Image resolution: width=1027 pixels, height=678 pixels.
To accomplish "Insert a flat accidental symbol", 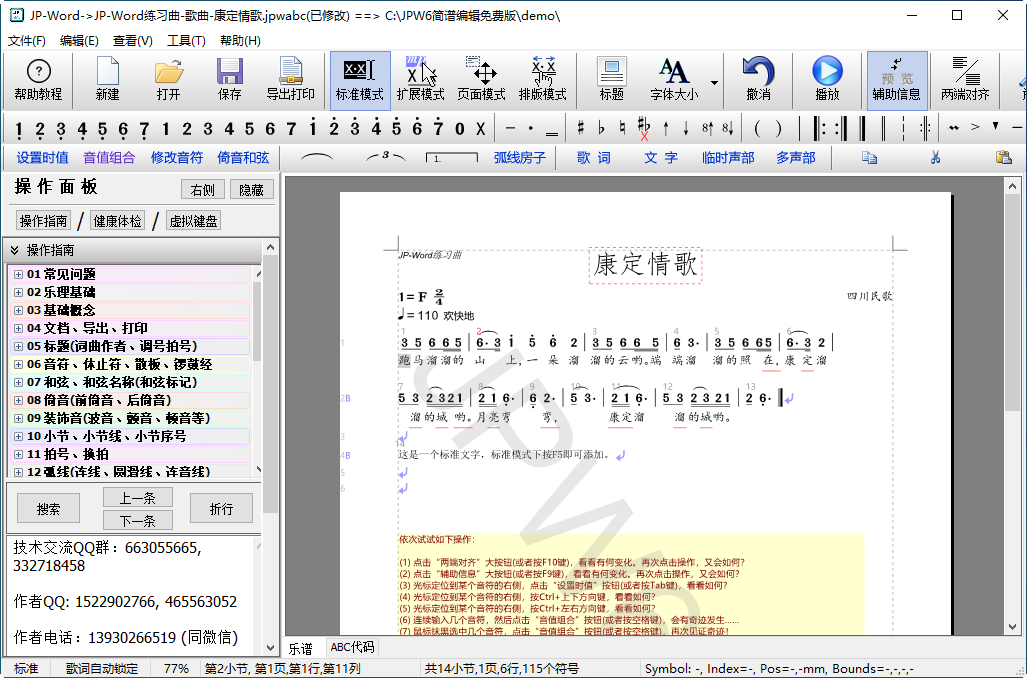I will click(601, 128).
